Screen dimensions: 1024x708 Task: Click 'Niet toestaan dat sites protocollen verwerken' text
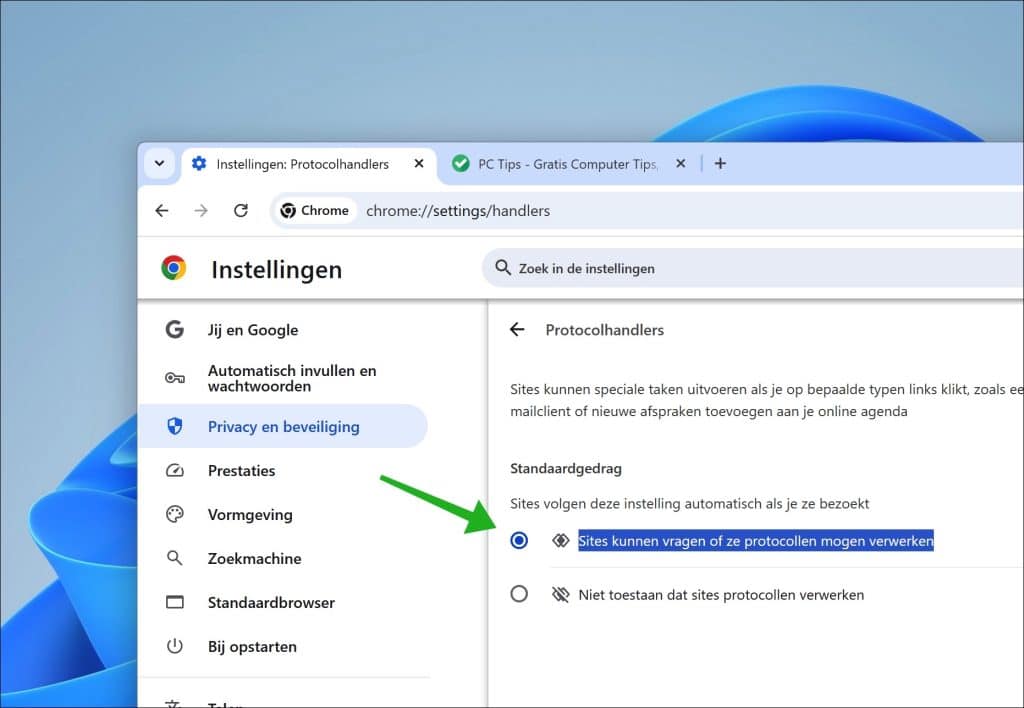(721, 594)
